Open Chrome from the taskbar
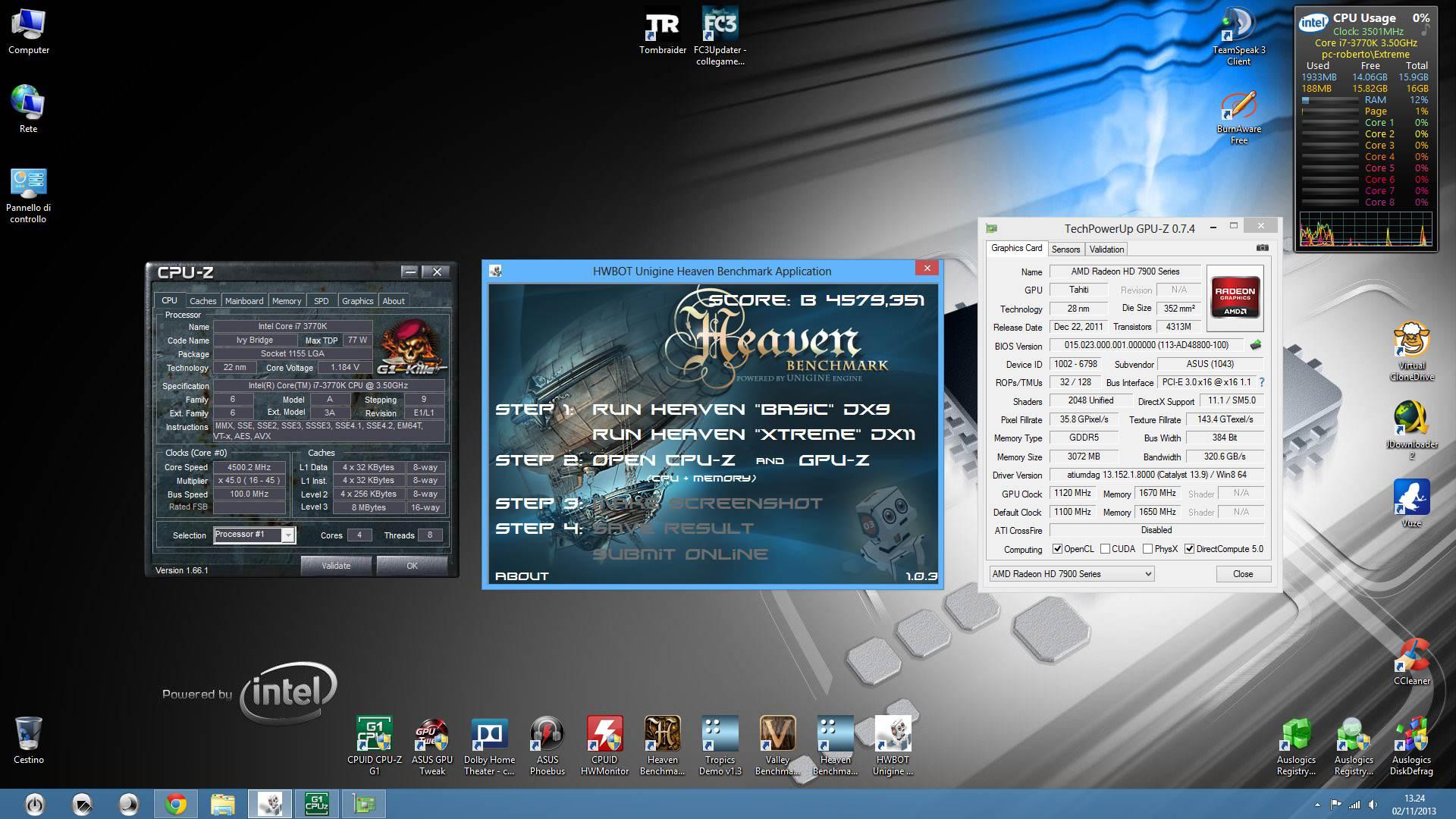 [x=176, y=804]
